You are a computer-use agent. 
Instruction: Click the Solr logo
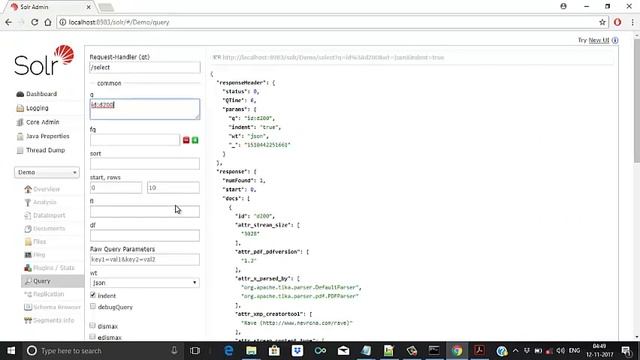point(44,60)
